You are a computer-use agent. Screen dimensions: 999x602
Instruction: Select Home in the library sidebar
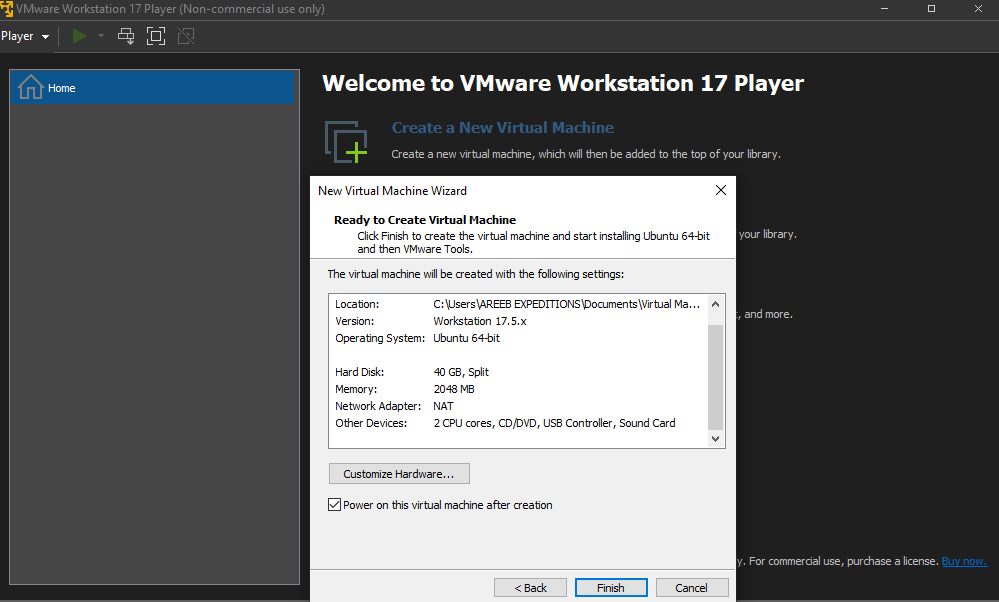pos(153,88)
